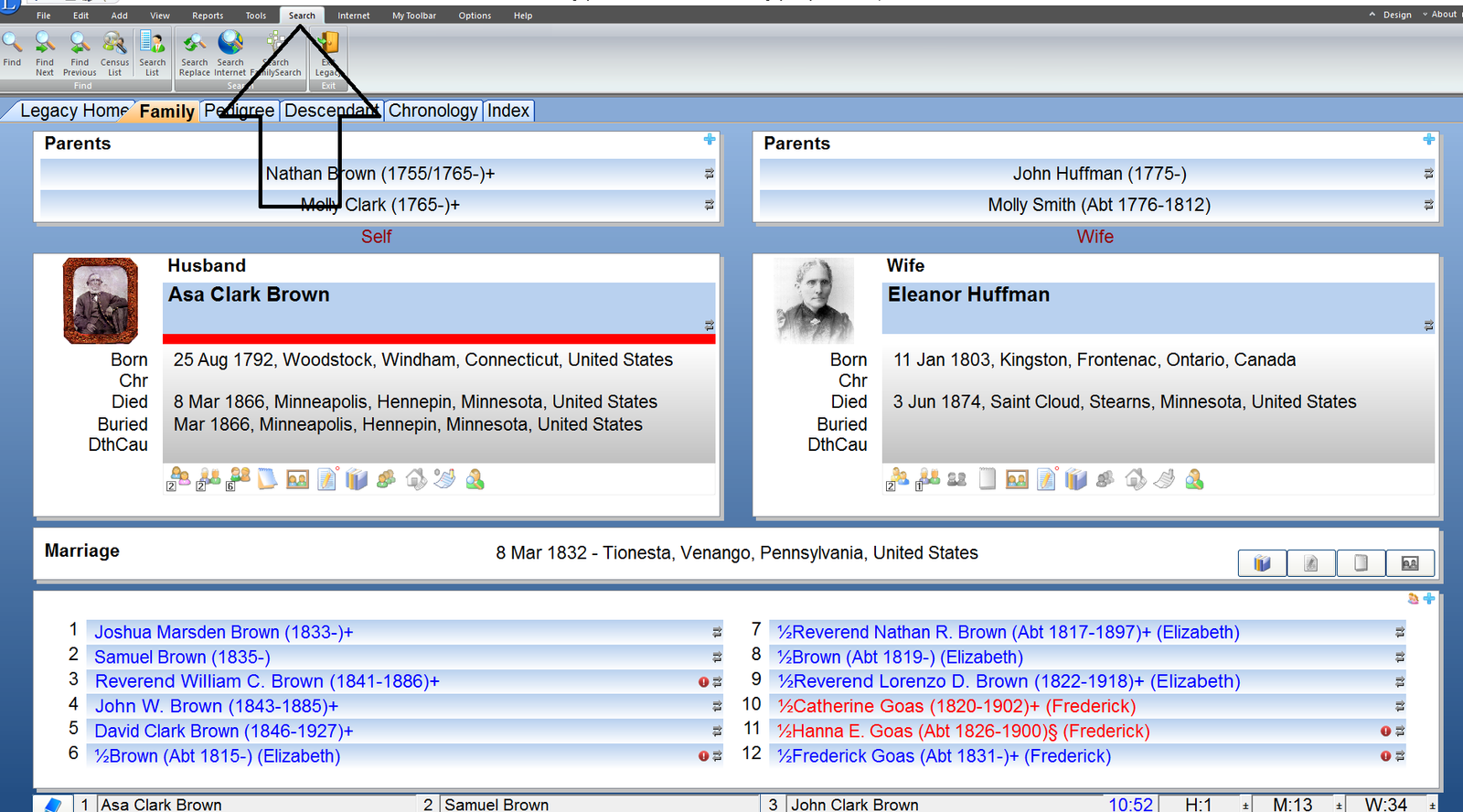The height and width of the screenshot is (812, 1463).
Task: Expand John Huffman row arrow
Action: point(1428,174)
